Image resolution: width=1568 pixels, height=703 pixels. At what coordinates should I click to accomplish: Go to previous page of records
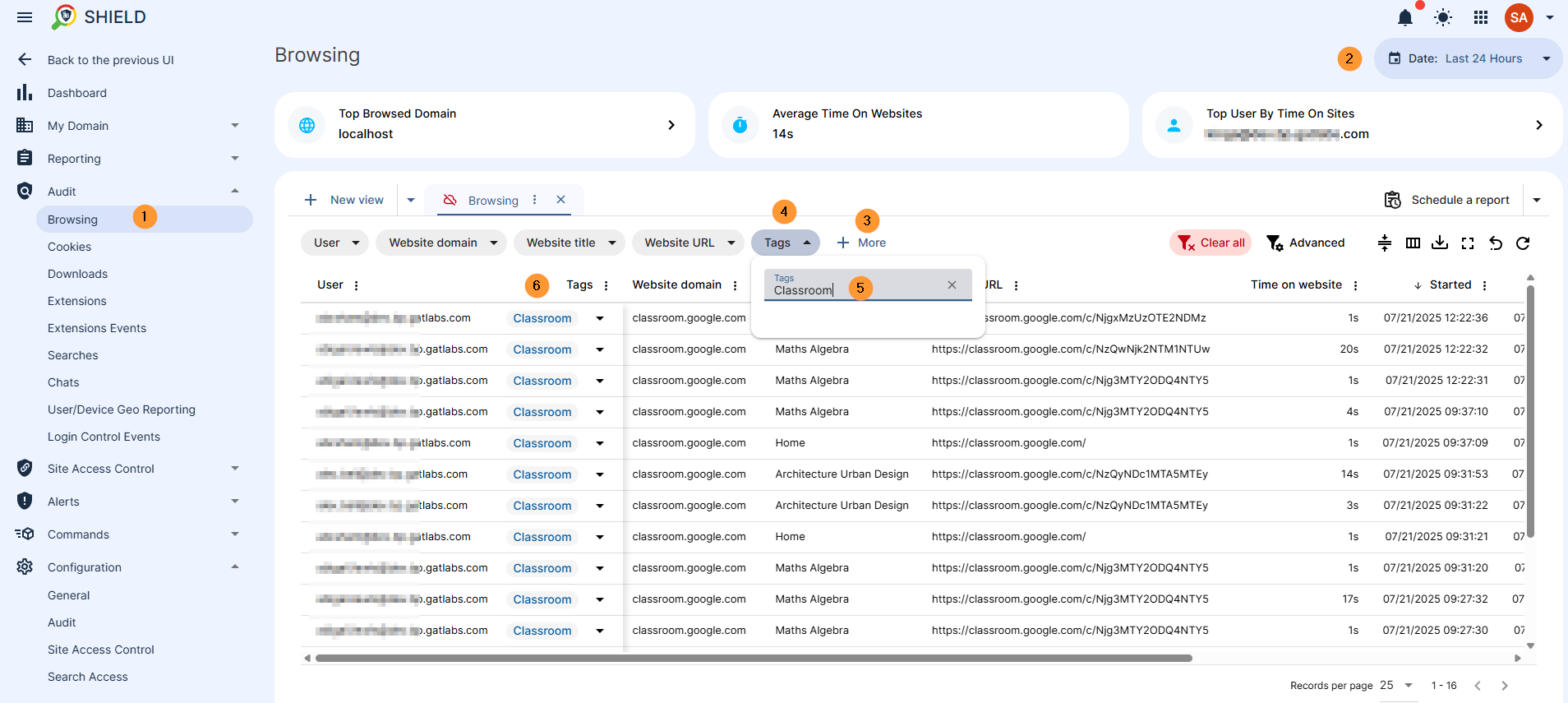click(x=1478, y=685)
